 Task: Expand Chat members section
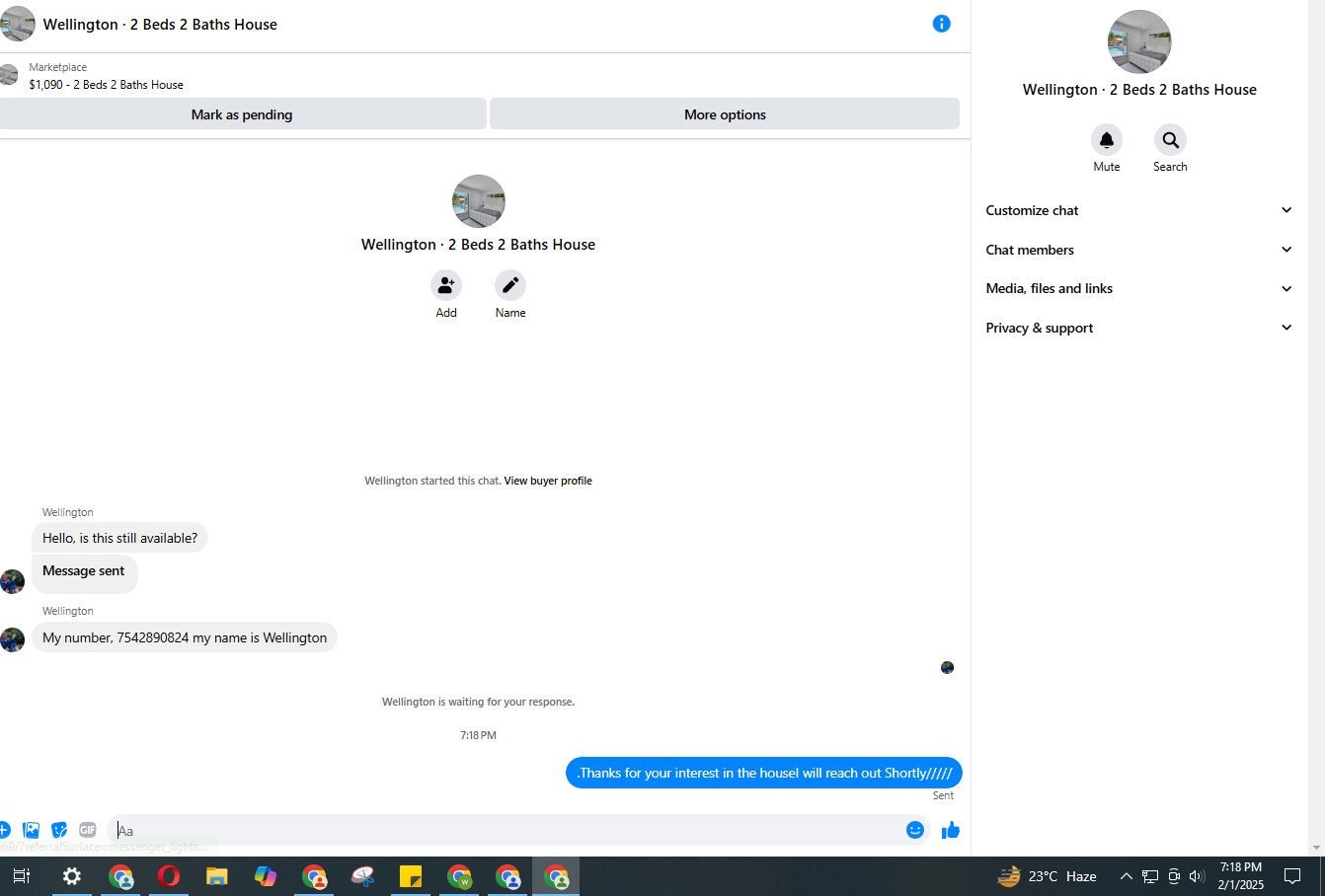(1139, 250)
